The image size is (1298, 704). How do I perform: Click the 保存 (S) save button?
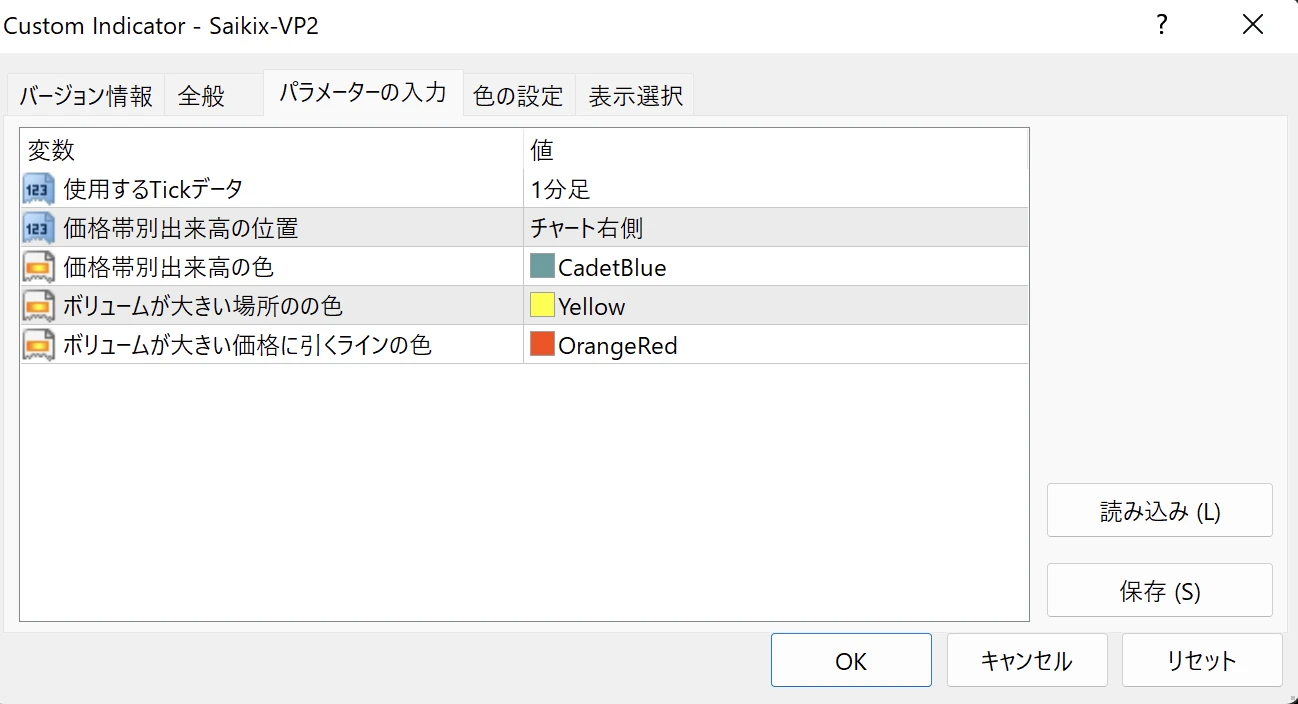pos(1159,591)
